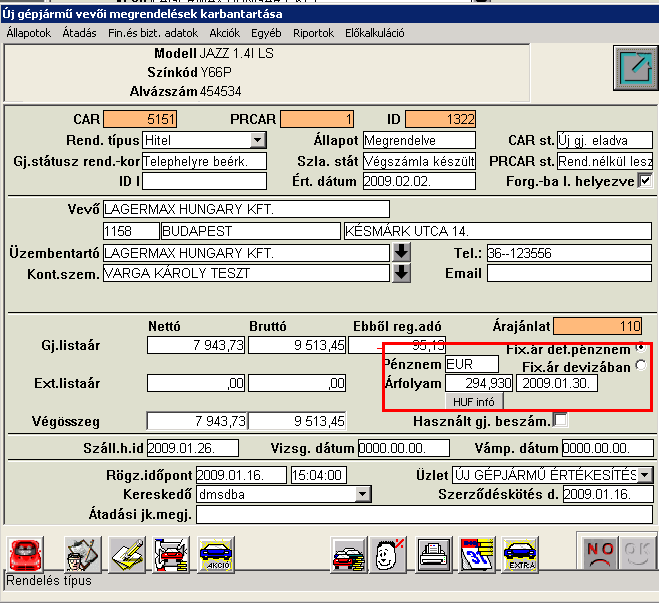Screen dimensions: 659x603
Task: Click the Ért. dátum field 2009.02.02.
Action: point(419,181)
